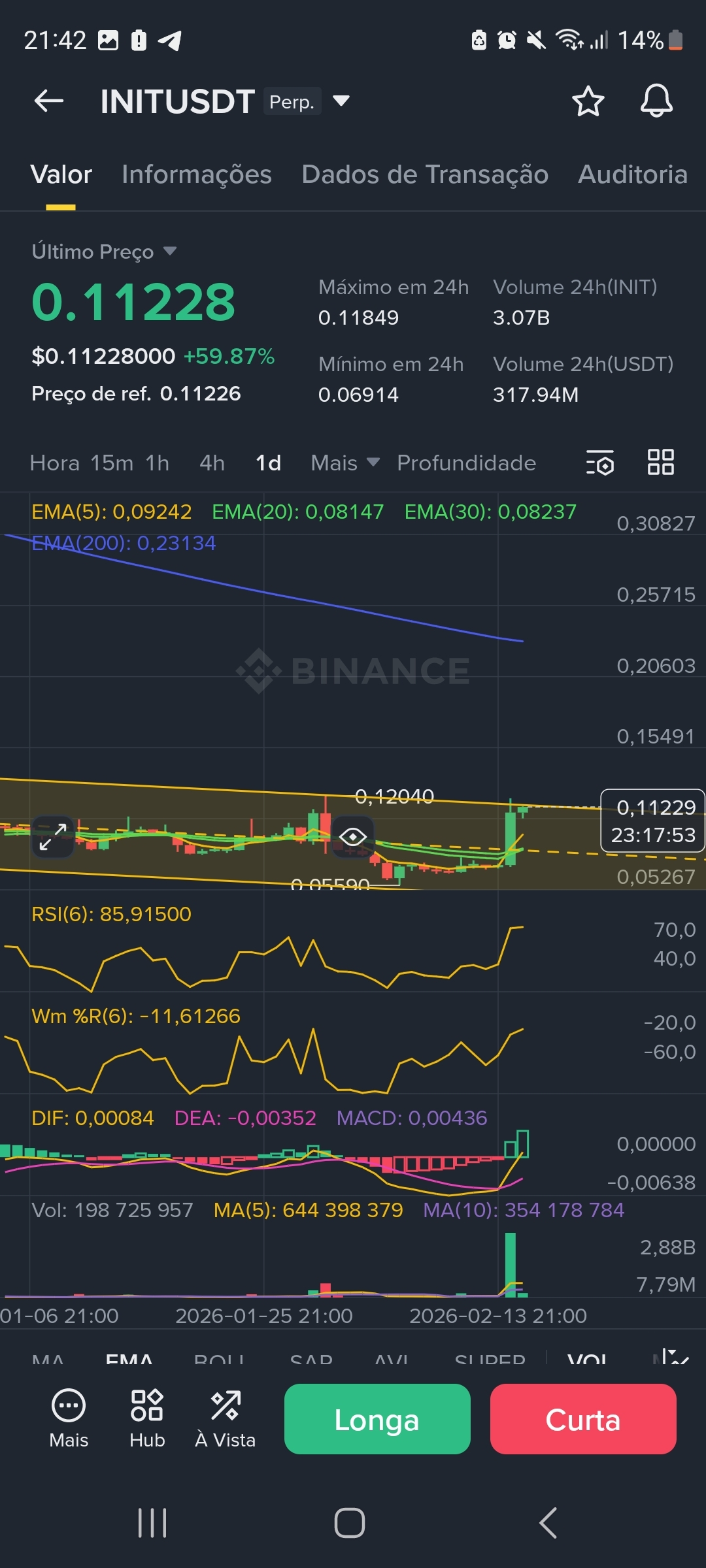Tap the Perp. contract type badge

[x=292, y=101]
